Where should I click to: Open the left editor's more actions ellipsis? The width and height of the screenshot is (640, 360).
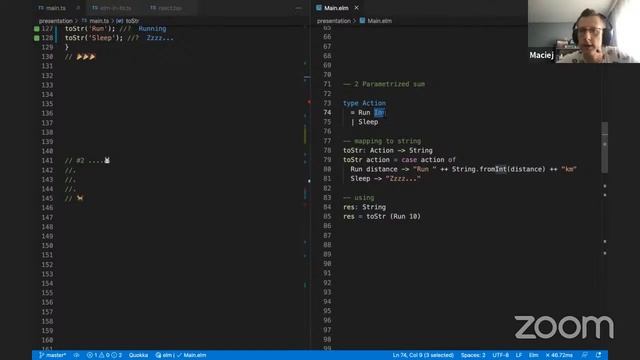299,8
